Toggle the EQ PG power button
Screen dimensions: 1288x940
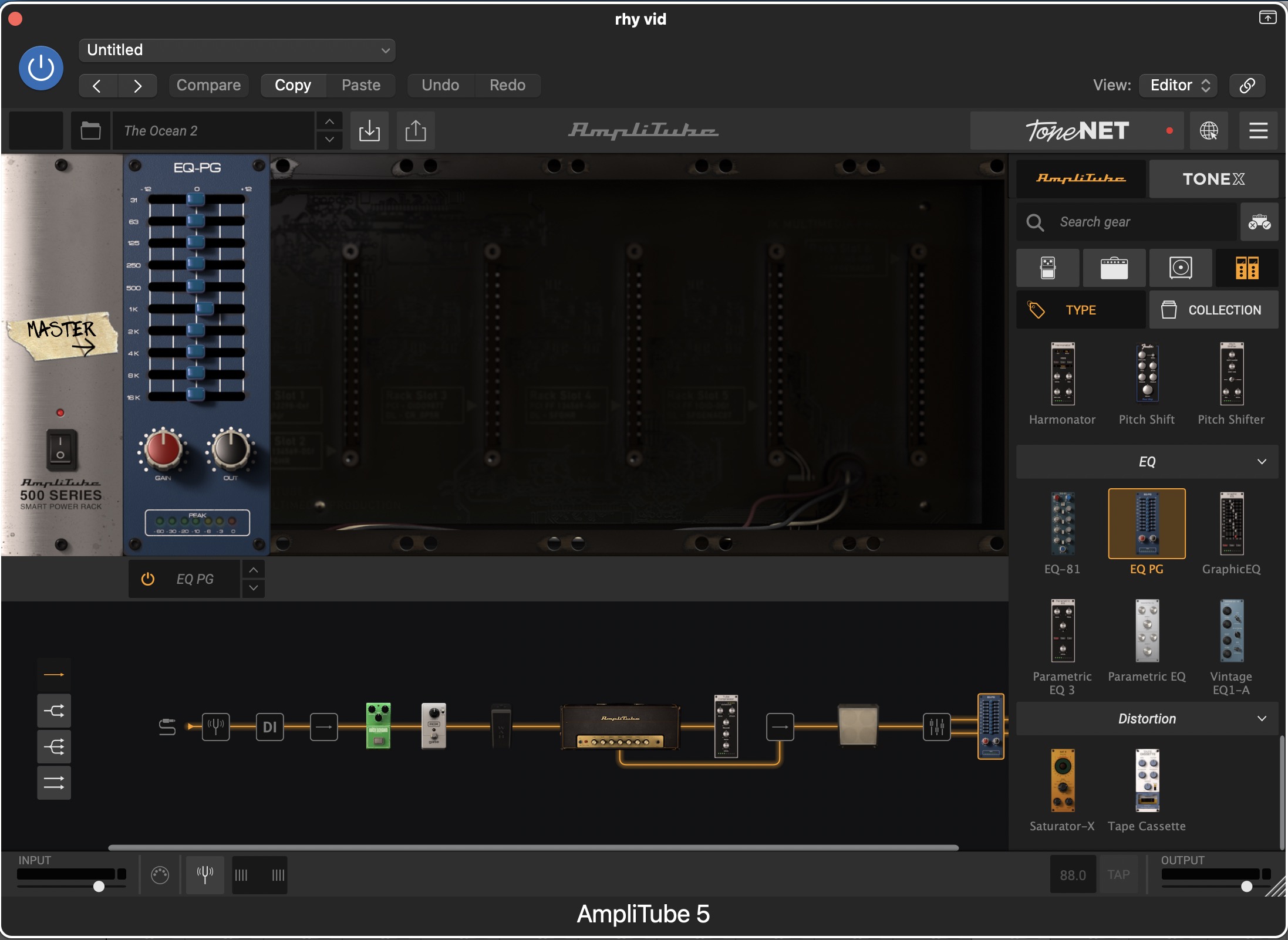[x=148, y=579]
